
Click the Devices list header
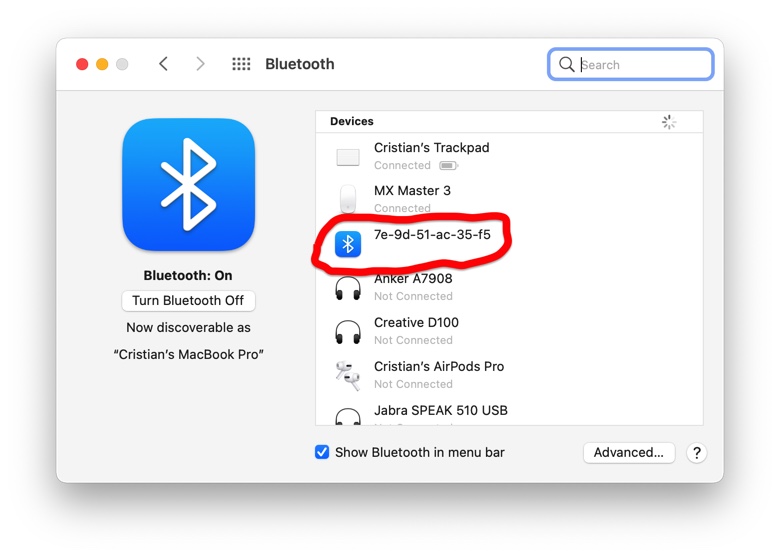[509, 122]
